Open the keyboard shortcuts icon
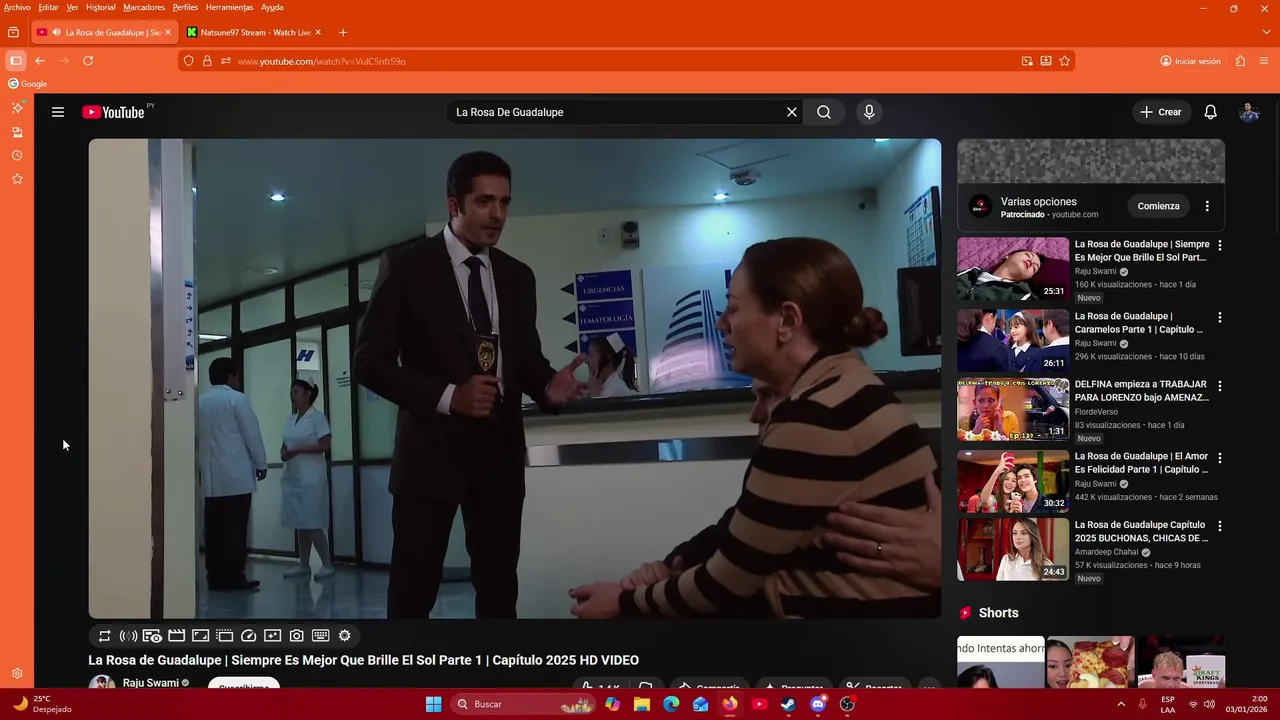This screenshot has width=1280, height=720. (x=321, y=636)
